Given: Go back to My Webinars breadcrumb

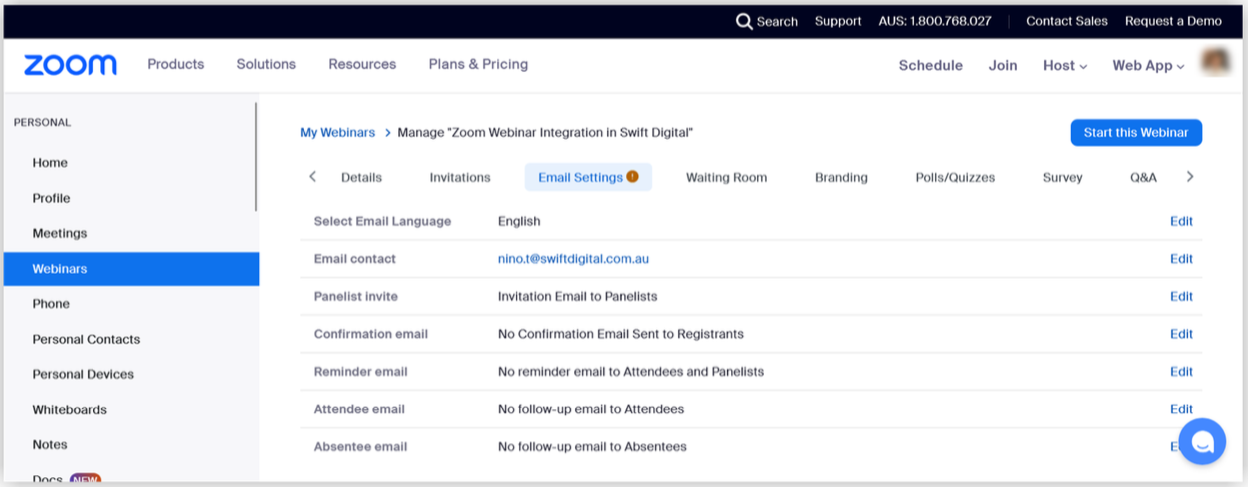Looking at the screenshot, I should tap(338, 132).
